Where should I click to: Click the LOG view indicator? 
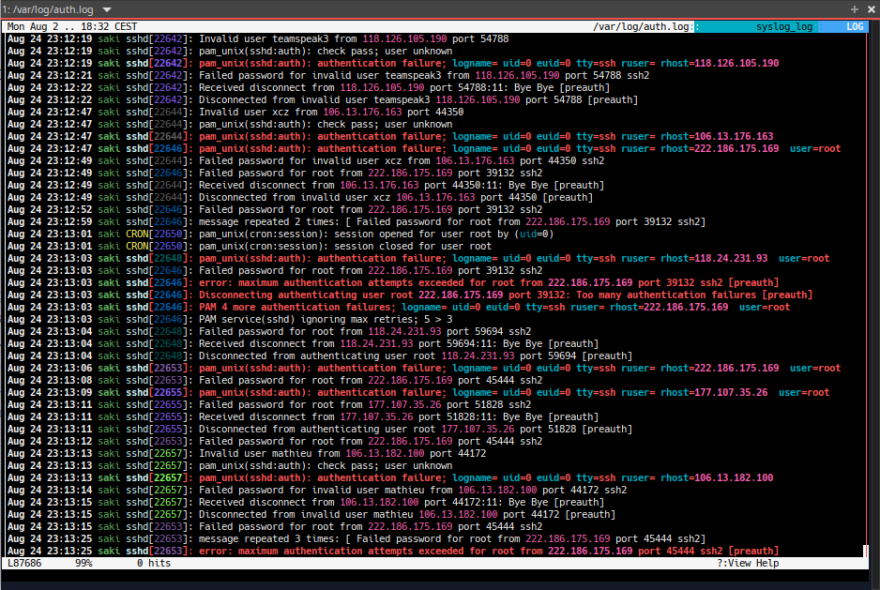click(854, 26)
